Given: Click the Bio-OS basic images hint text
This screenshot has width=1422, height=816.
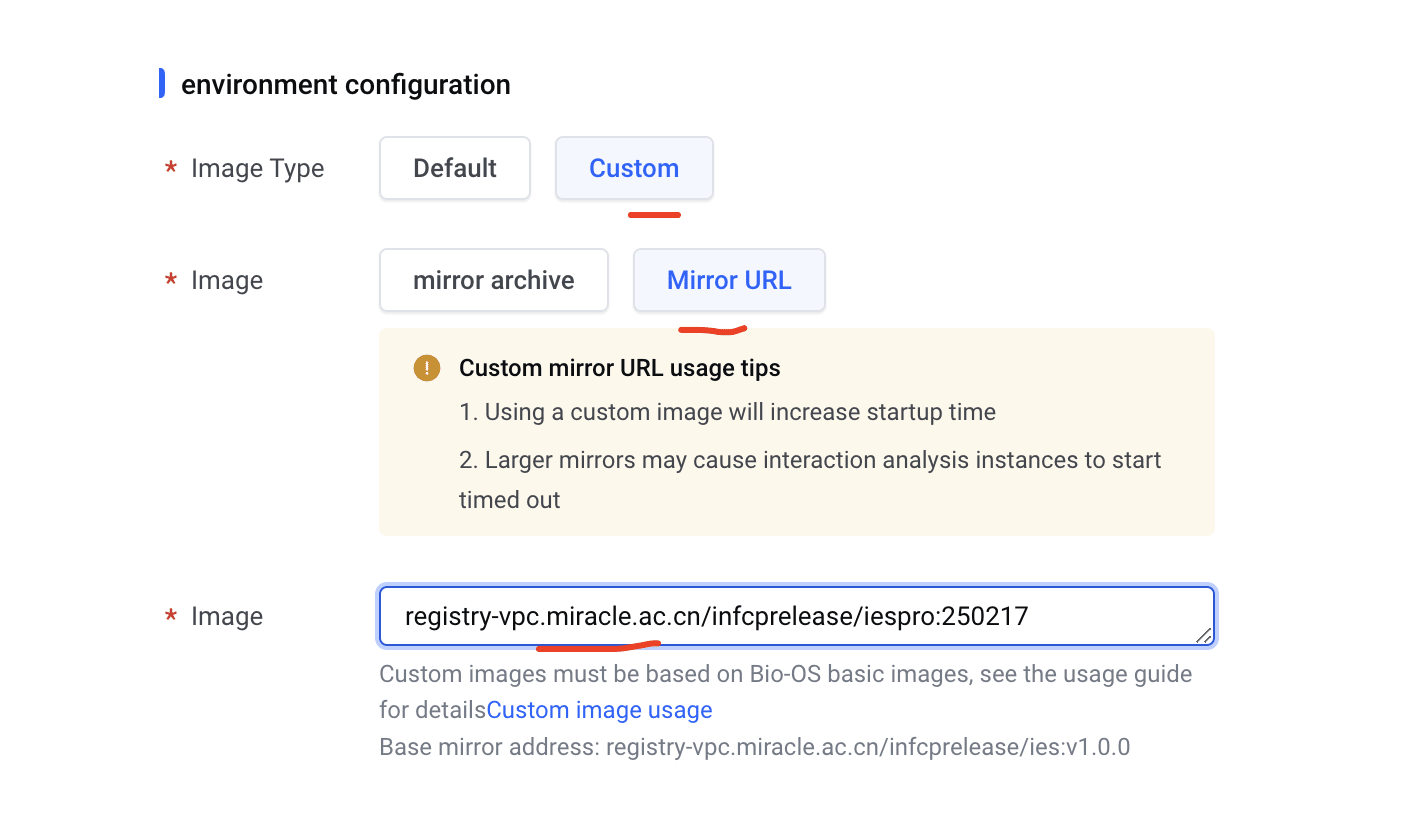Looking at the screenshot, I should coord(785,674).
